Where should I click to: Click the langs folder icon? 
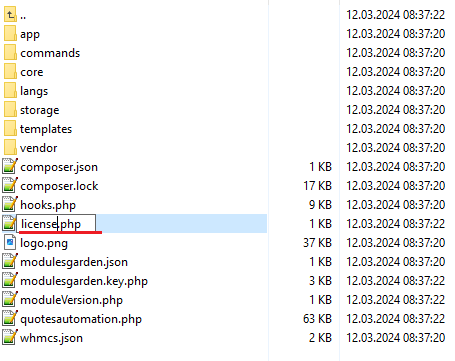click(10, 91)
